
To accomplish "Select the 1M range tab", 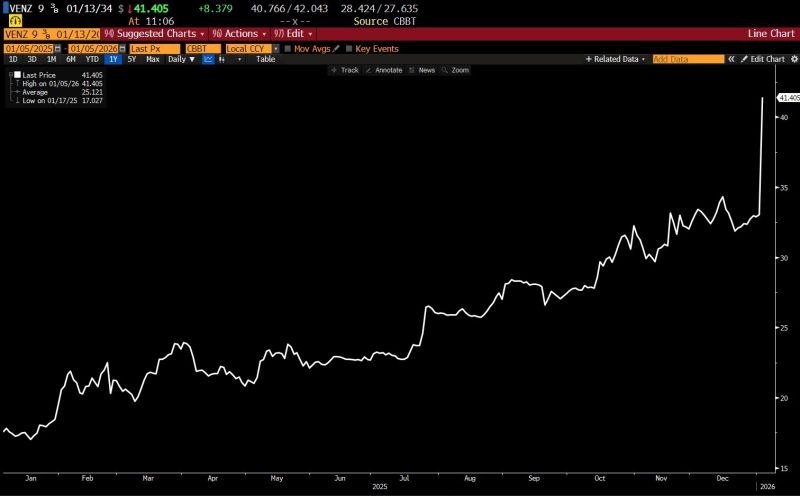I will coord(52,59).
